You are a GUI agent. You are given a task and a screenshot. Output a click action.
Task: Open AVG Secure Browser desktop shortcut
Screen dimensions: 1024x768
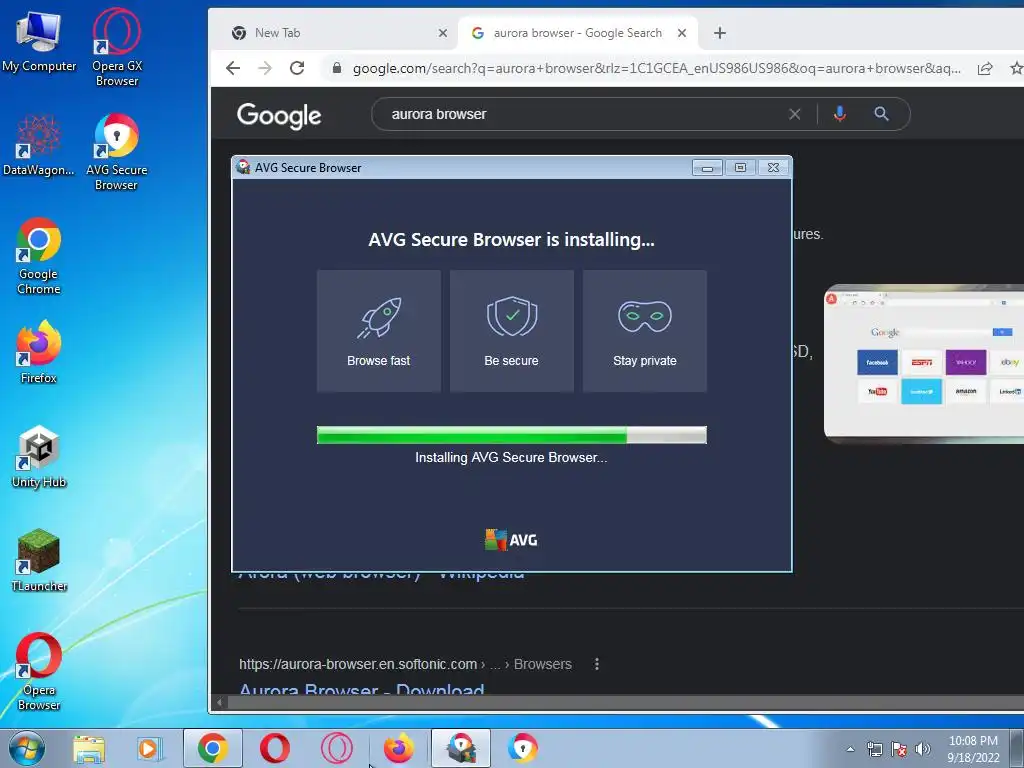pyautogui.click(x=116, y=152)
